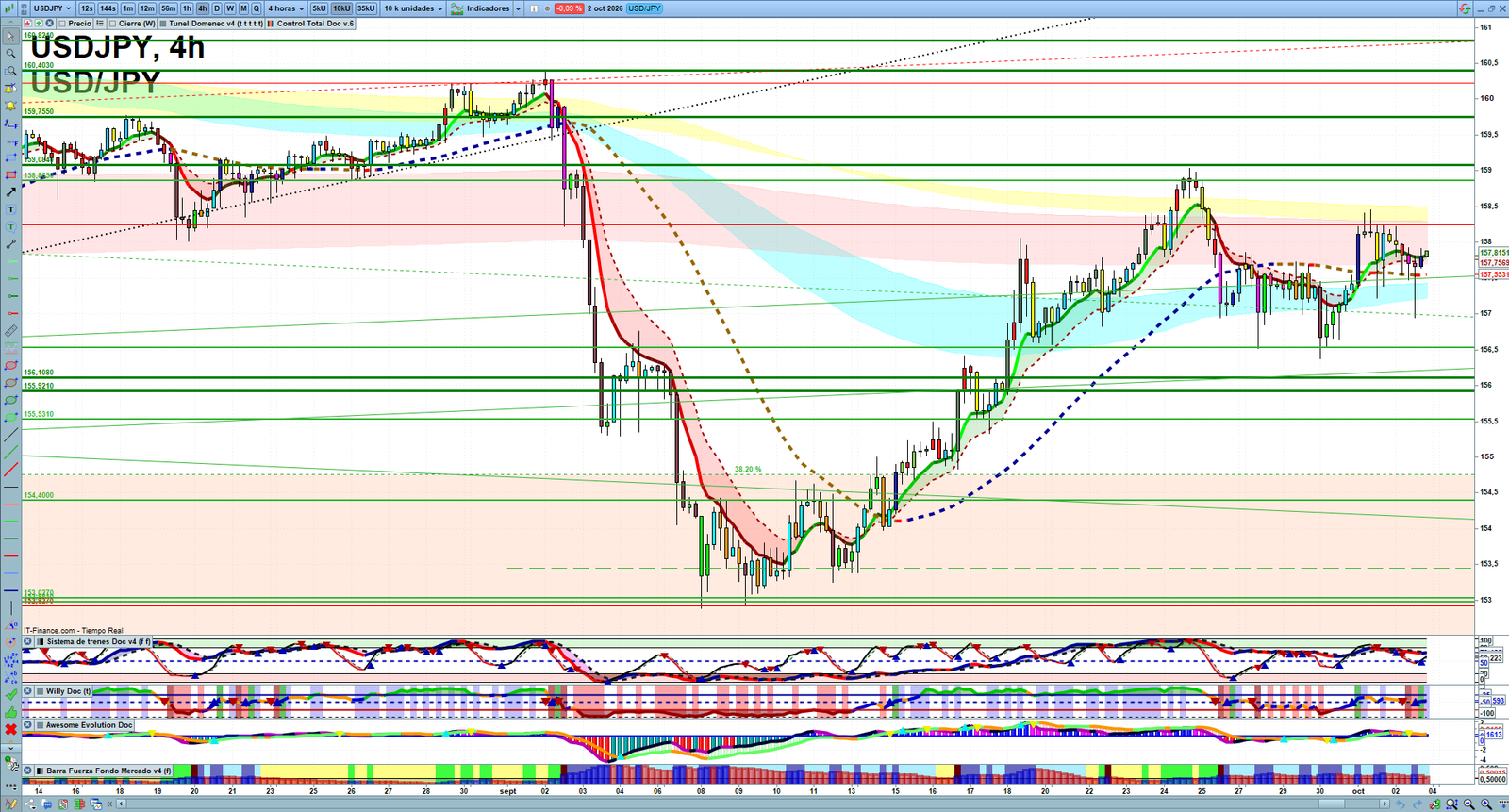Click the 35kU units button
Viewport: 1509px width, 812px height.
coord(366,8)
